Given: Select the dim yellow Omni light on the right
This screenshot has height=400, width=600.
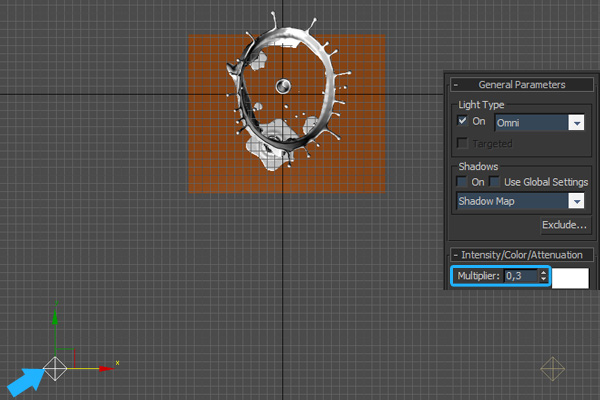Looking at the screenshot, I should click(552, 369).
